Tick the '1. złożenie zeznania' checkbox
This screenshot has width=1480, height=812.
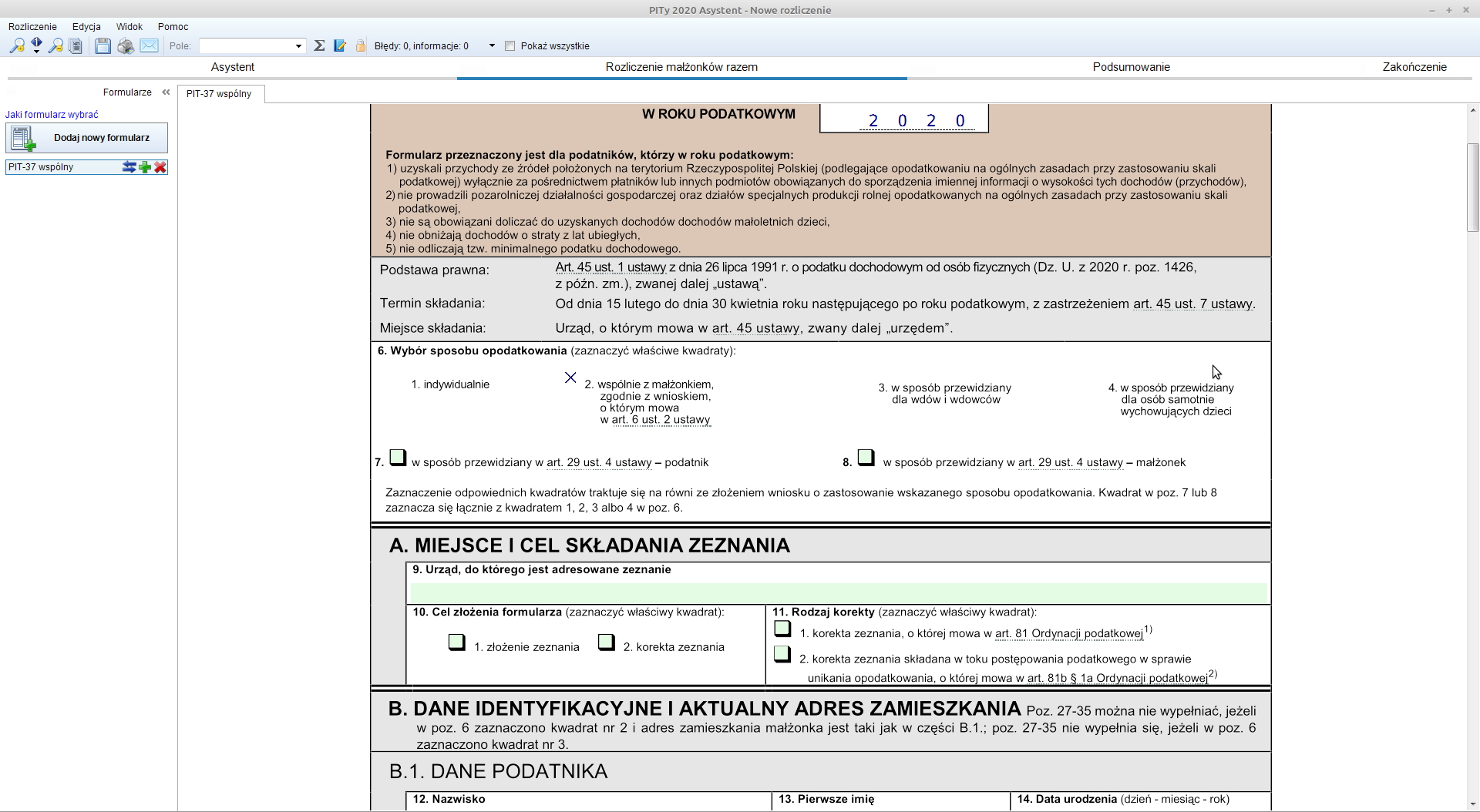pyautogui.click(x=456, y=643)
